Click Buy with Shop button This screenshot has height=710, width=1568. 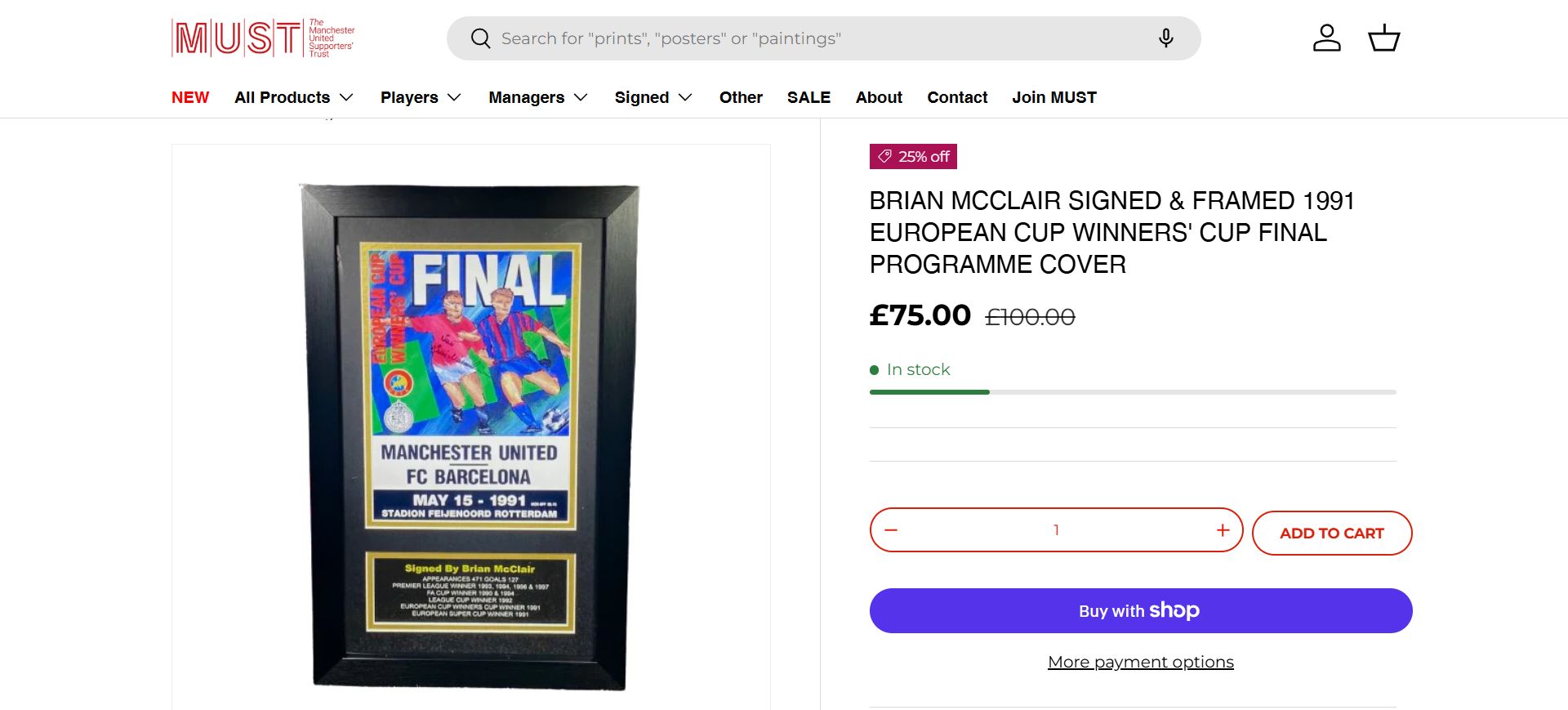1140,611
